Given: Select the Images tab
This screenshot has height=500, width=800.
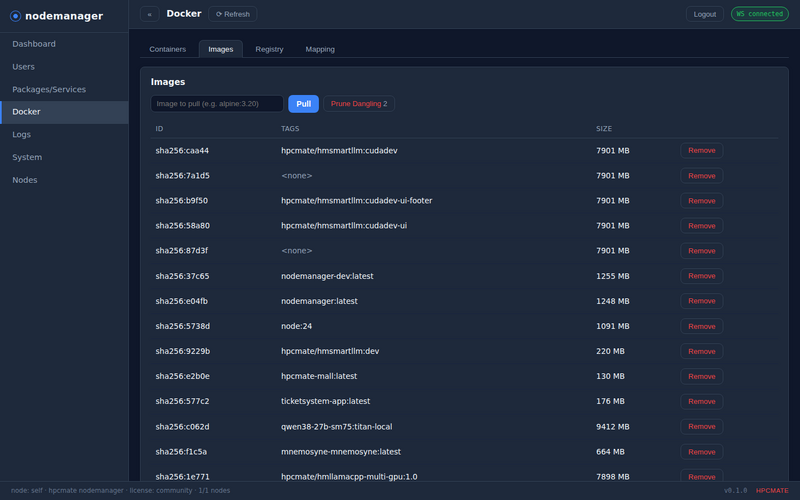Looking at the screenshot, I should tap(220, 49).
